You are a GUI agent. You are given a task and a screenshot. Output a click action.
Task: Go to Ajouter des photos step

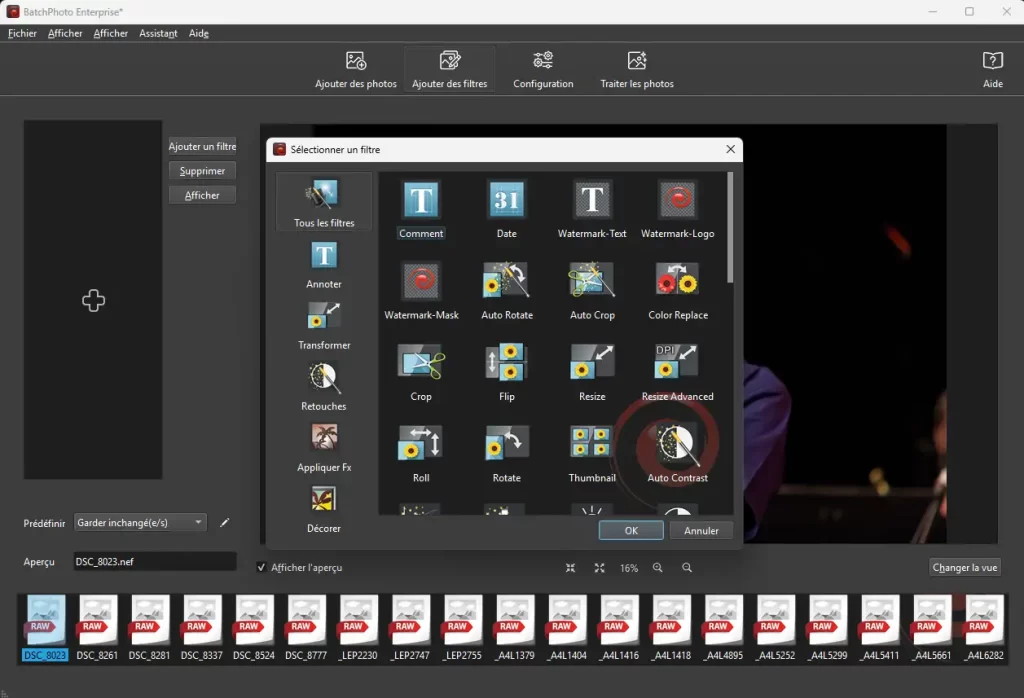click(x=356, y=70)
